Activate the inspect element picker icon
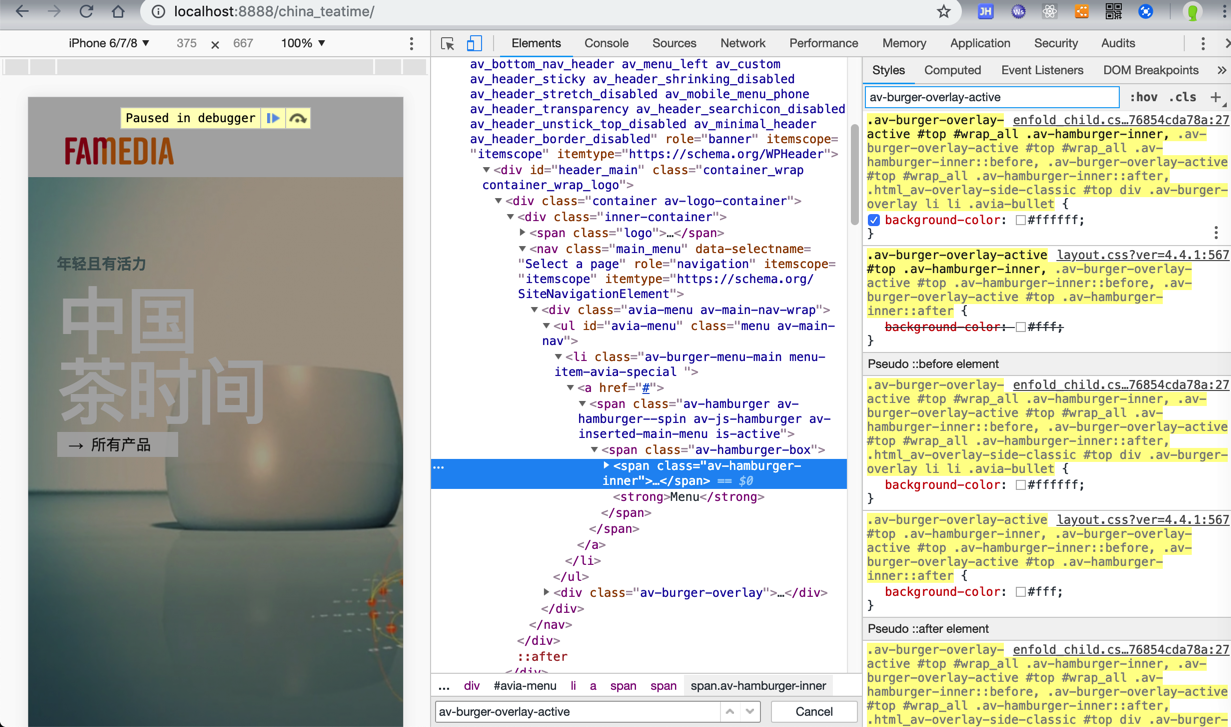 tap(447, 44)
